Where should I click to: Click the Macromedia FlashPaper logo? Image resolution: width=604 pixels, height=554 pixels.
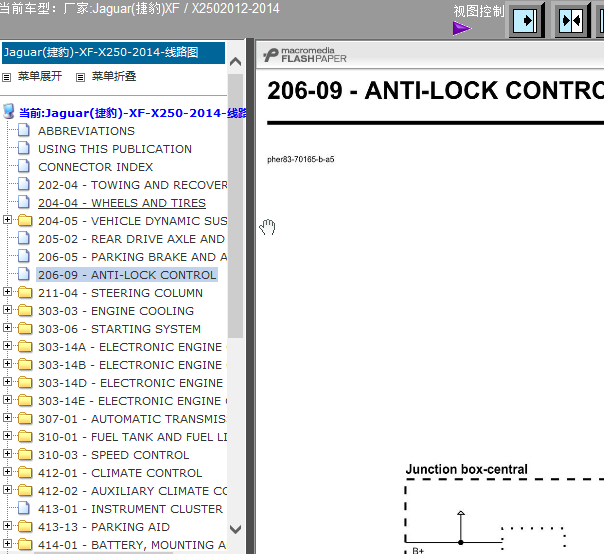305,55
